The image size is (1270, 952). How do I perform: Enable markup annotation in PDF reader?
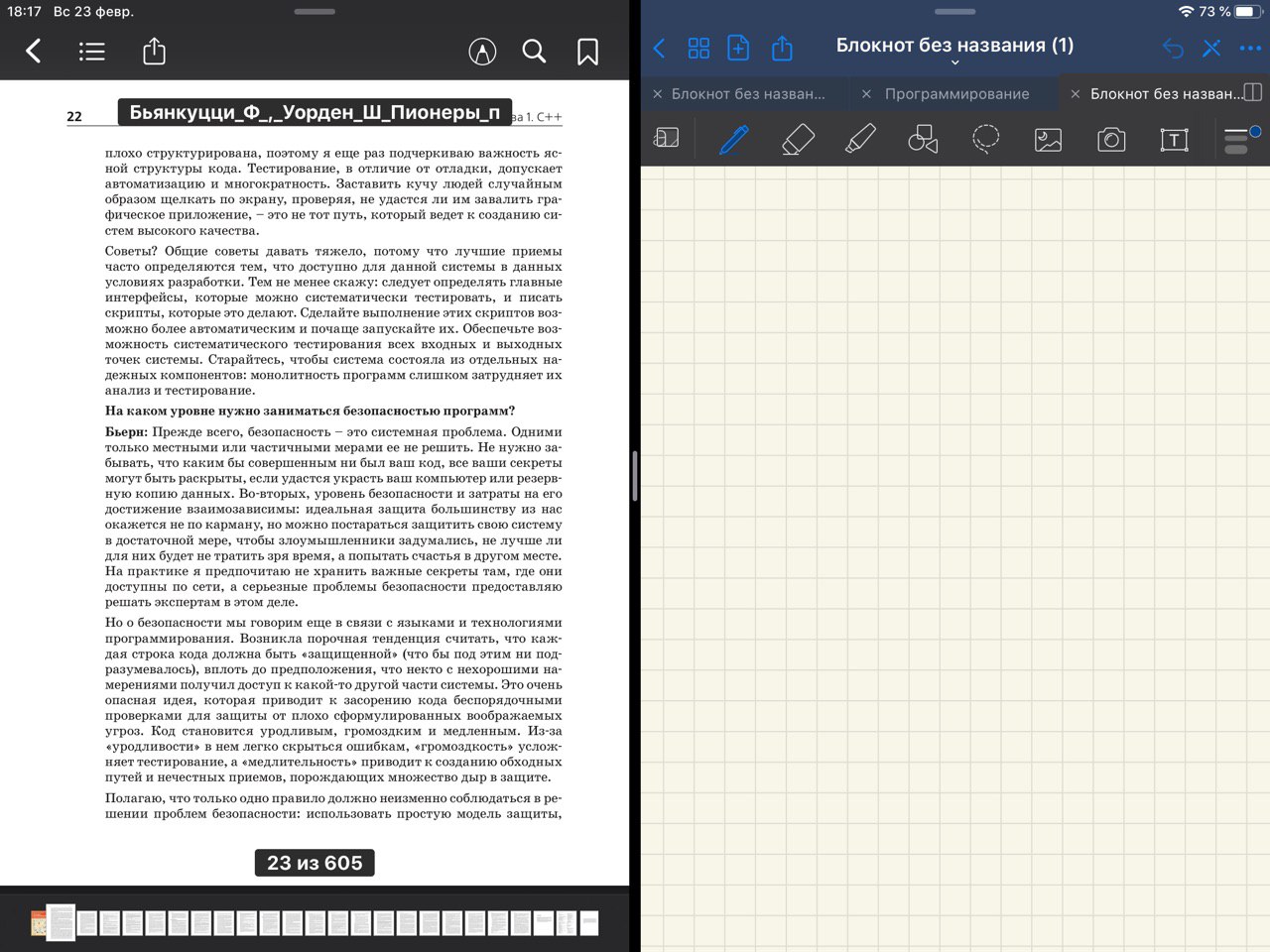pos(482,52)
